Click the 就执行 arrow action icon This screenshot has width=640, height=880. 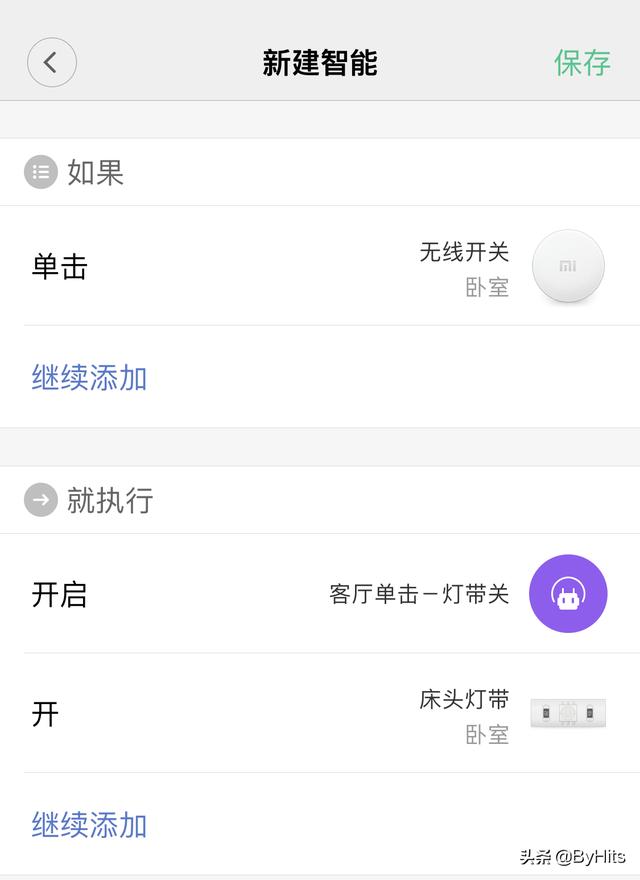pyautogui.click(x=38, y=501)
